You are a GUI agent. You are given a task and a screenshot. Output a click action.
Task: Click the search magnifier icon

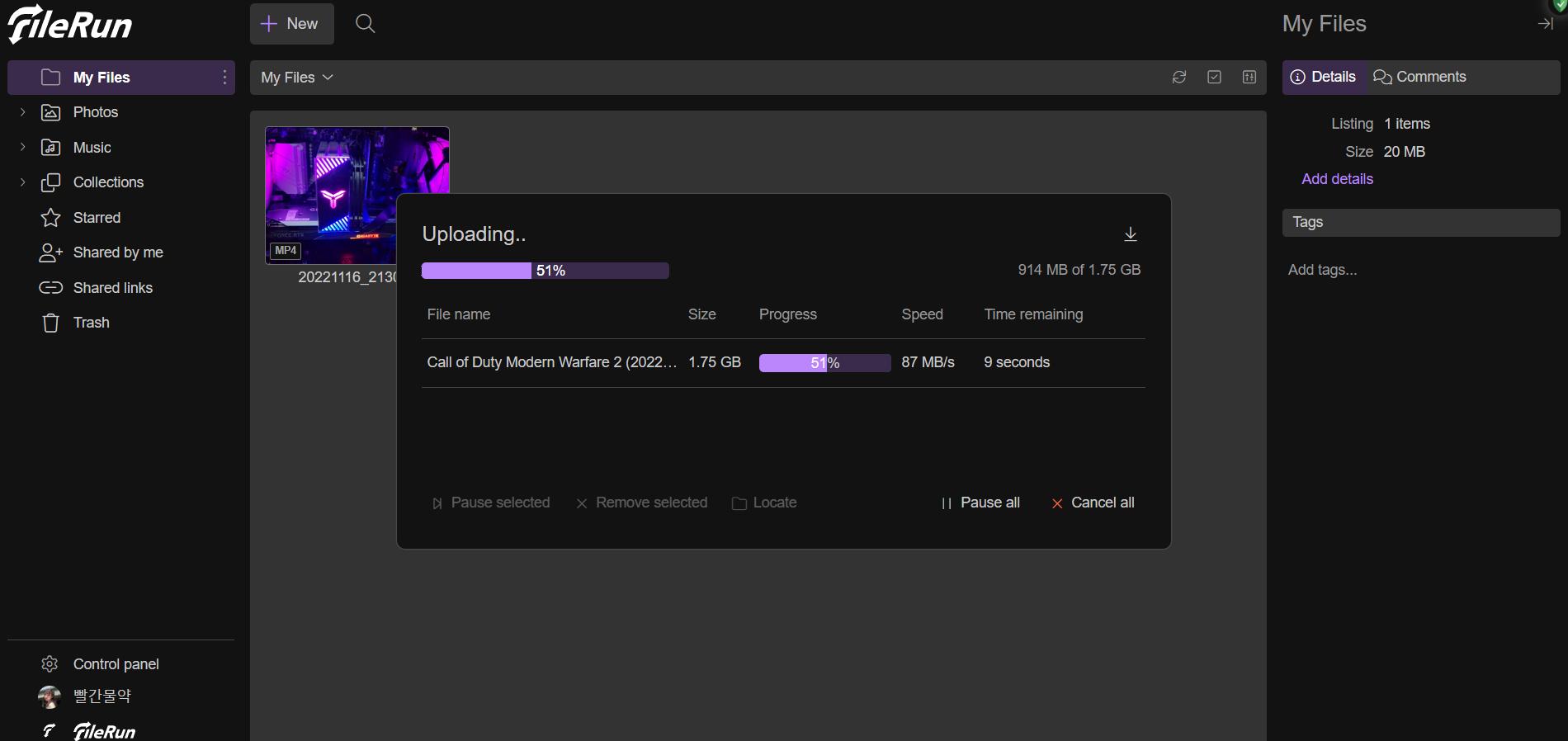tap(365, 24)
